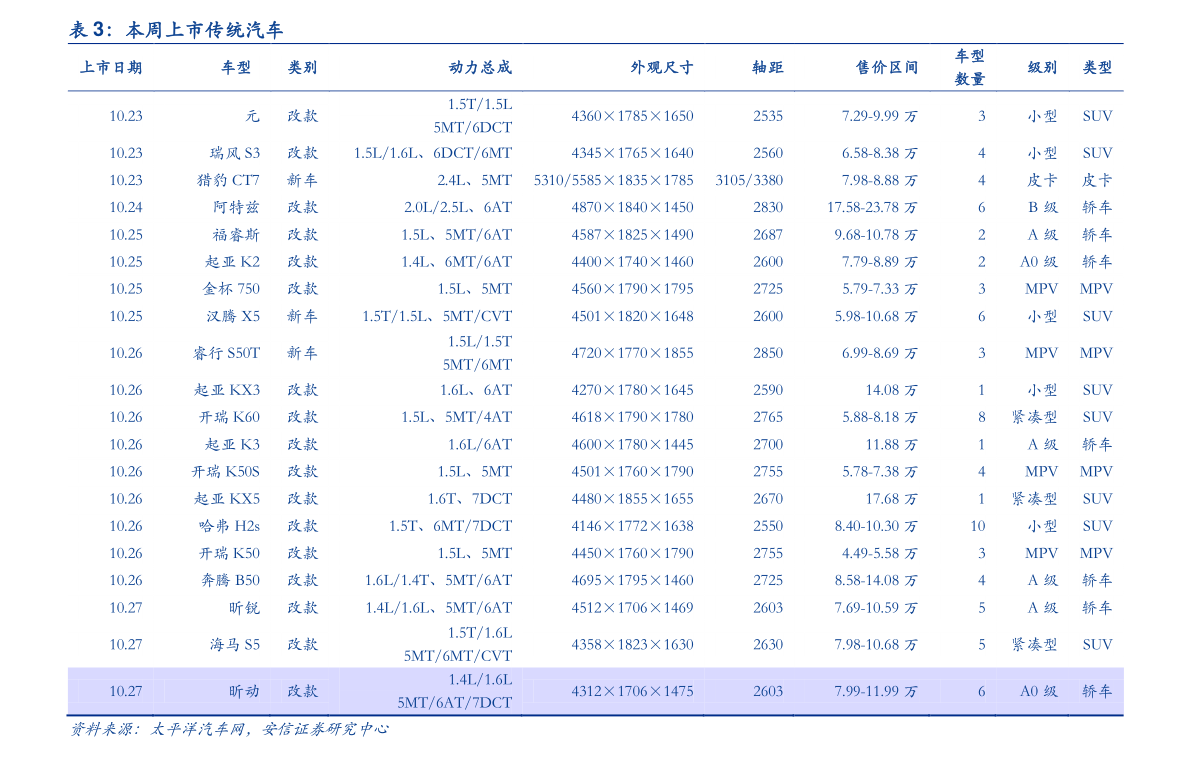Select dimensions 4358×1823×1630
The width and height of the screenshot is (1191, 757).
point(633,645)
